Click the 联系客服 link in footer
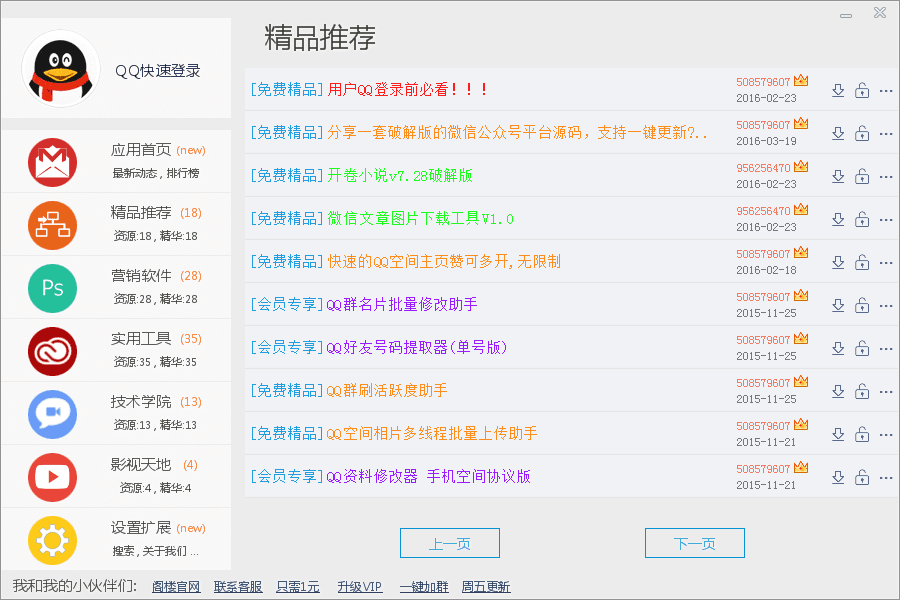Screen dimensions: 900x600 tap(238, 587)
